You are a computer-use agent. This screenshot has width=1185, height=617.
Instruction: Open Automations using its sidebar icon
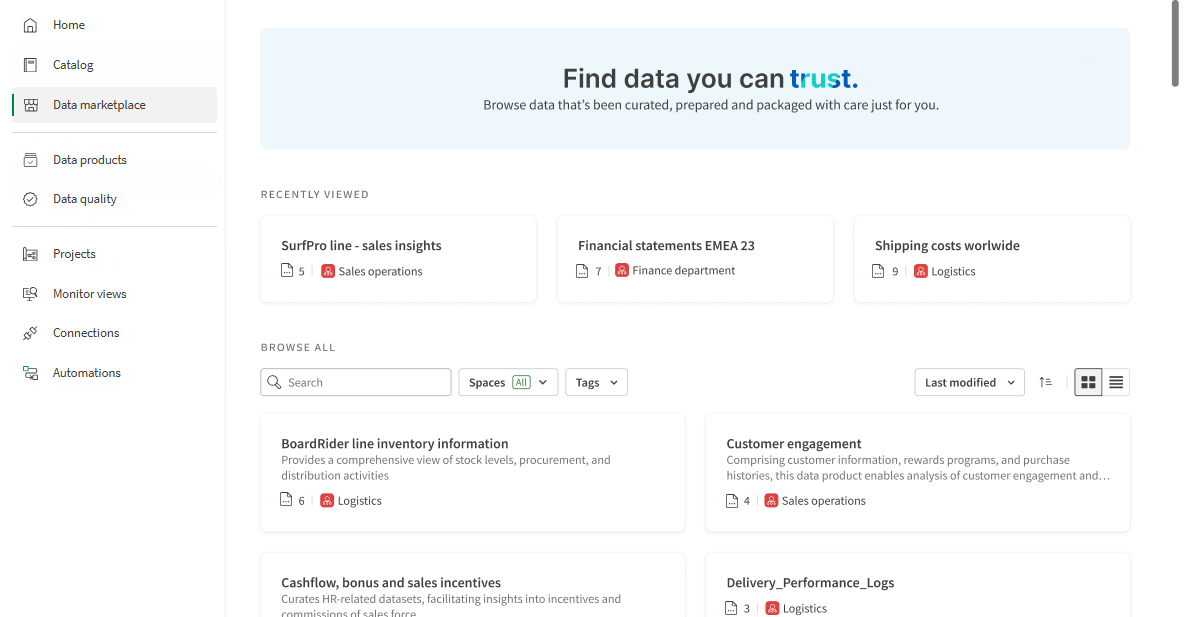click(29, 372)
